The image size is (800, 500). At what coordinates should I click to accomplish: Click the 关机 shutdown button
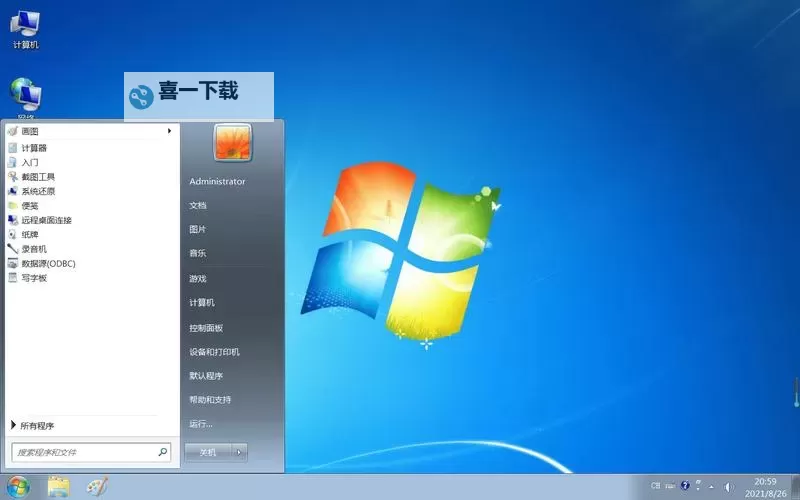pyautogui.click(x=208, y=452)
